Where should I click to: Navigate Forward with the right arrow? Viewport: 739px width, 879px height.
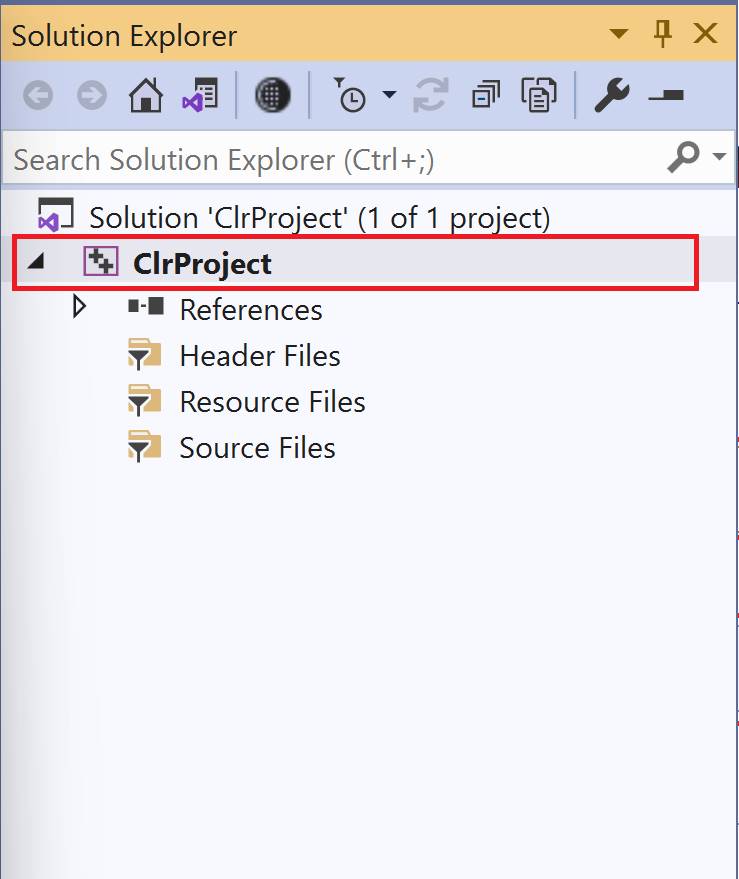pos(92,96)
